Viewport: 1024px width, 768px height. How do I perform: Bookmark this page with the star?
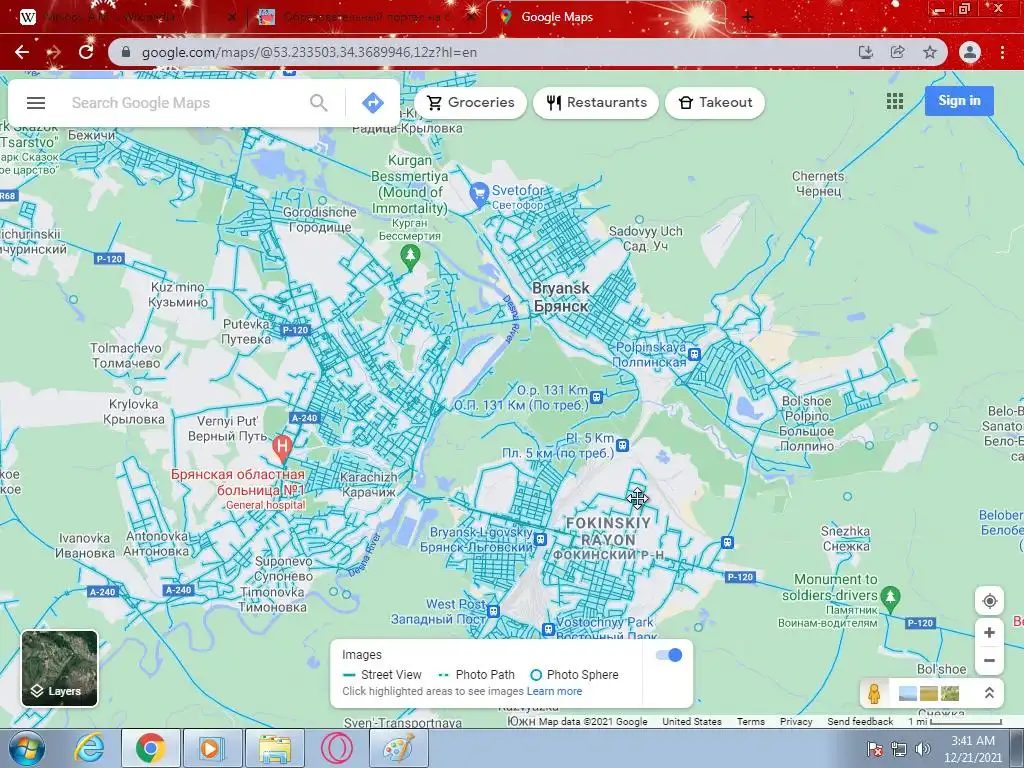929,52
